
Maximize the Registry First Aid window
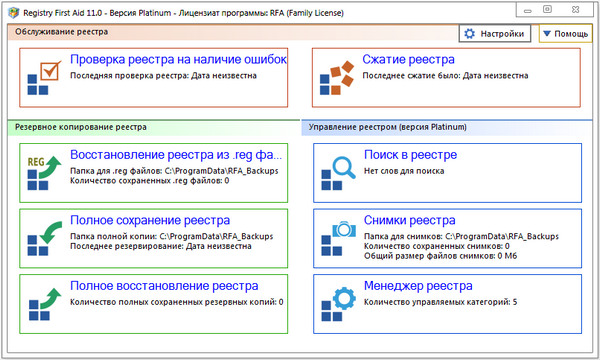tap(548, 9)
